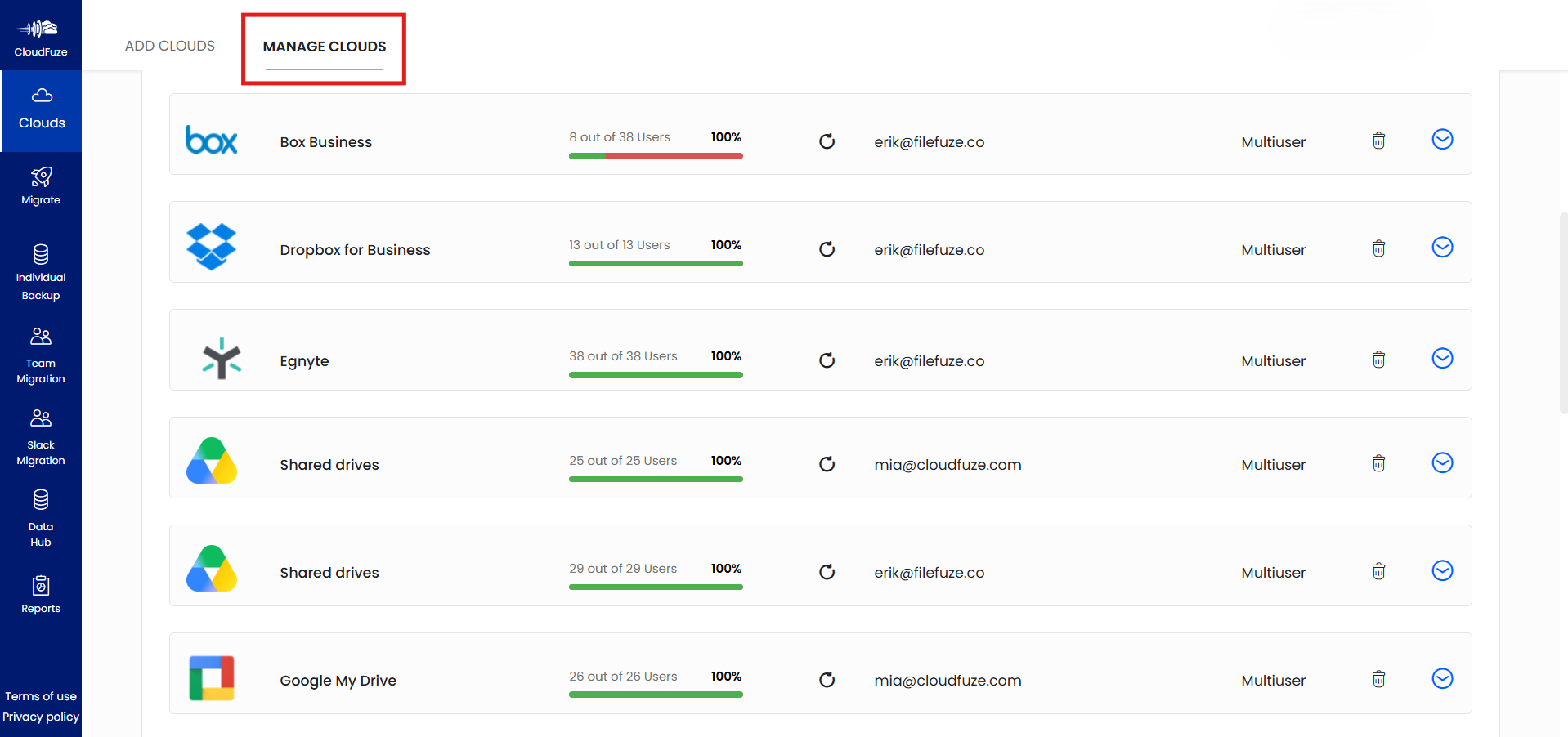Delete the Egnyte cloud
Image resolution: width=1568 pixels, height=737 pixels.
click(1378, 360)
